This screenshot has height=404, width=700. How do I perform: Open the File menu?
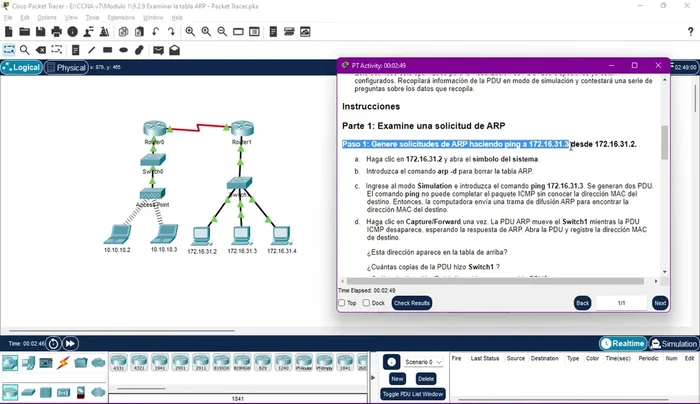click(8, 17)
